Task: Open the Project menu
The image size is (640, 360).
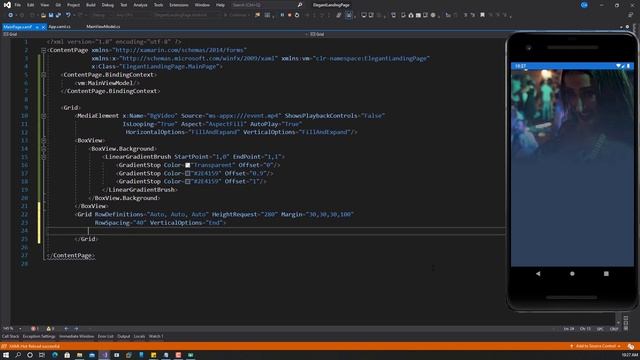Action: (x=73, y=5)
